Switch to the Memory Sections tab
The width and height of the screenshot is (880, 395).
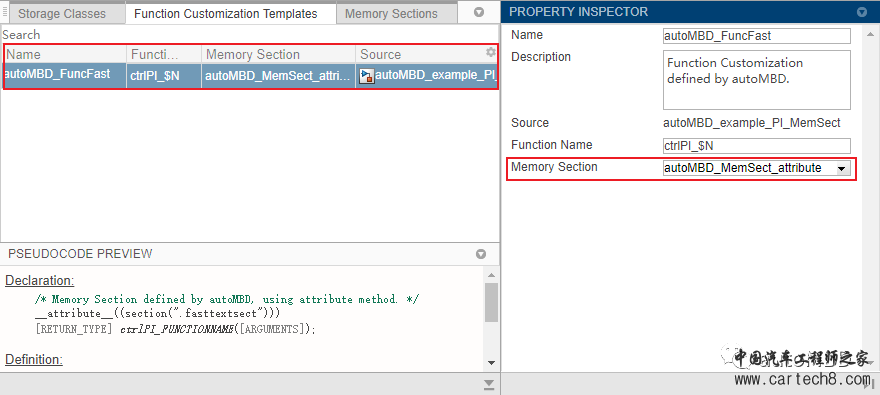point(391,13)
